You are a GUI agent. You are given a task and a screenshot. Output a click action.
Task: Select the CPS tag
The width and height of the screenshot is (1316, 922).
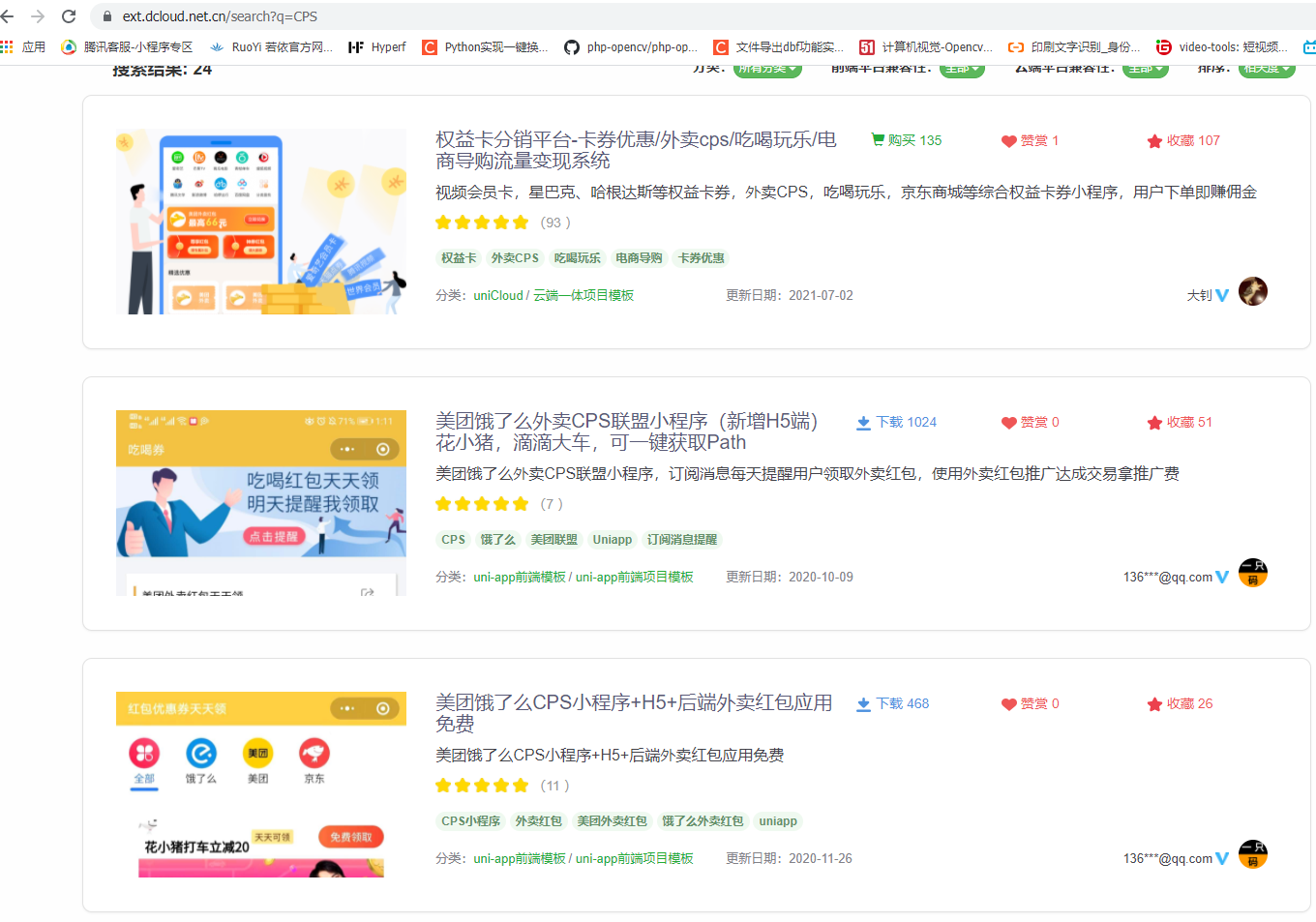tap(454, 540)
